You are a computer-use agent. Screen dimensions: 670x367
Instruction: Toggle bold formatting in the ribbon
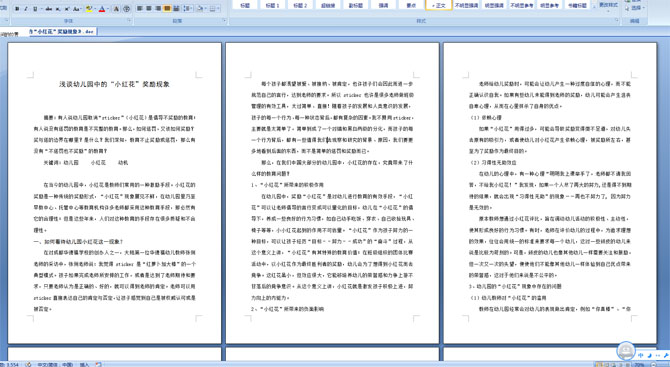pyautogui.click(x=17, y=9)
